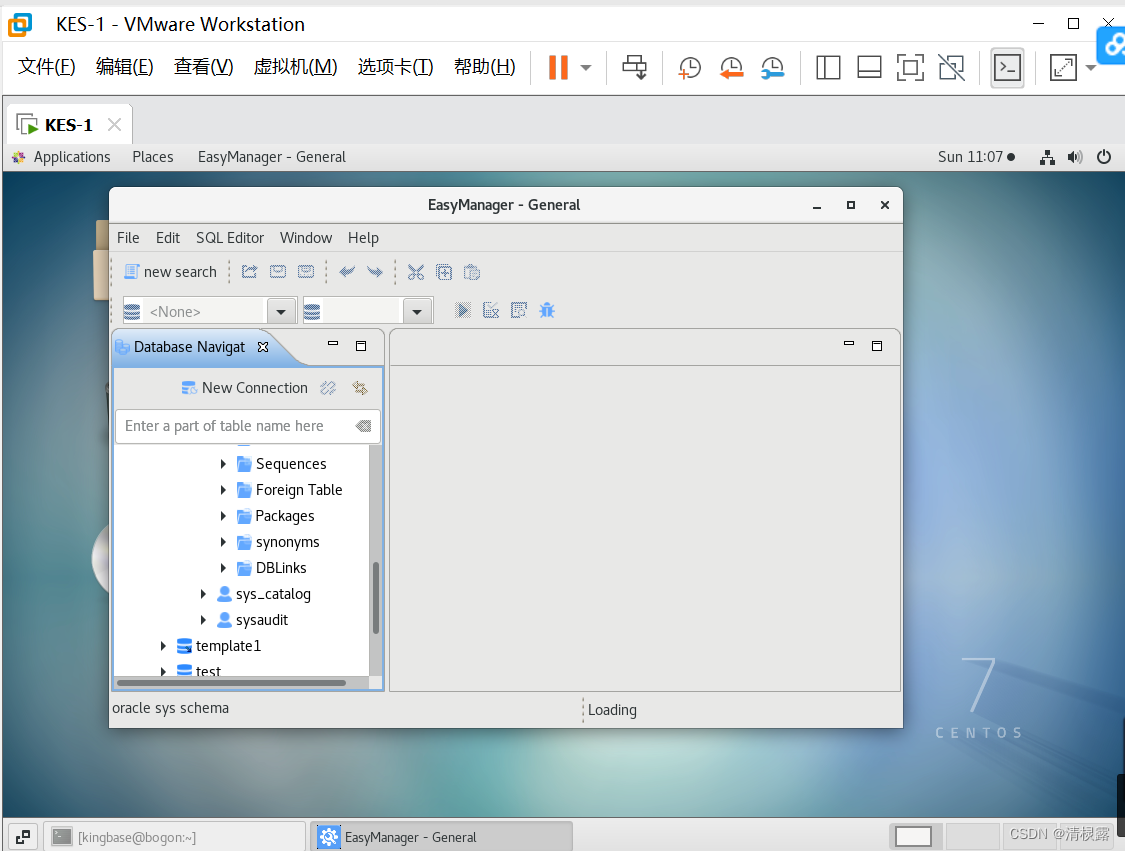Click the open SQL script icon in EasyManager toolbar

click(x=249, y=272)
